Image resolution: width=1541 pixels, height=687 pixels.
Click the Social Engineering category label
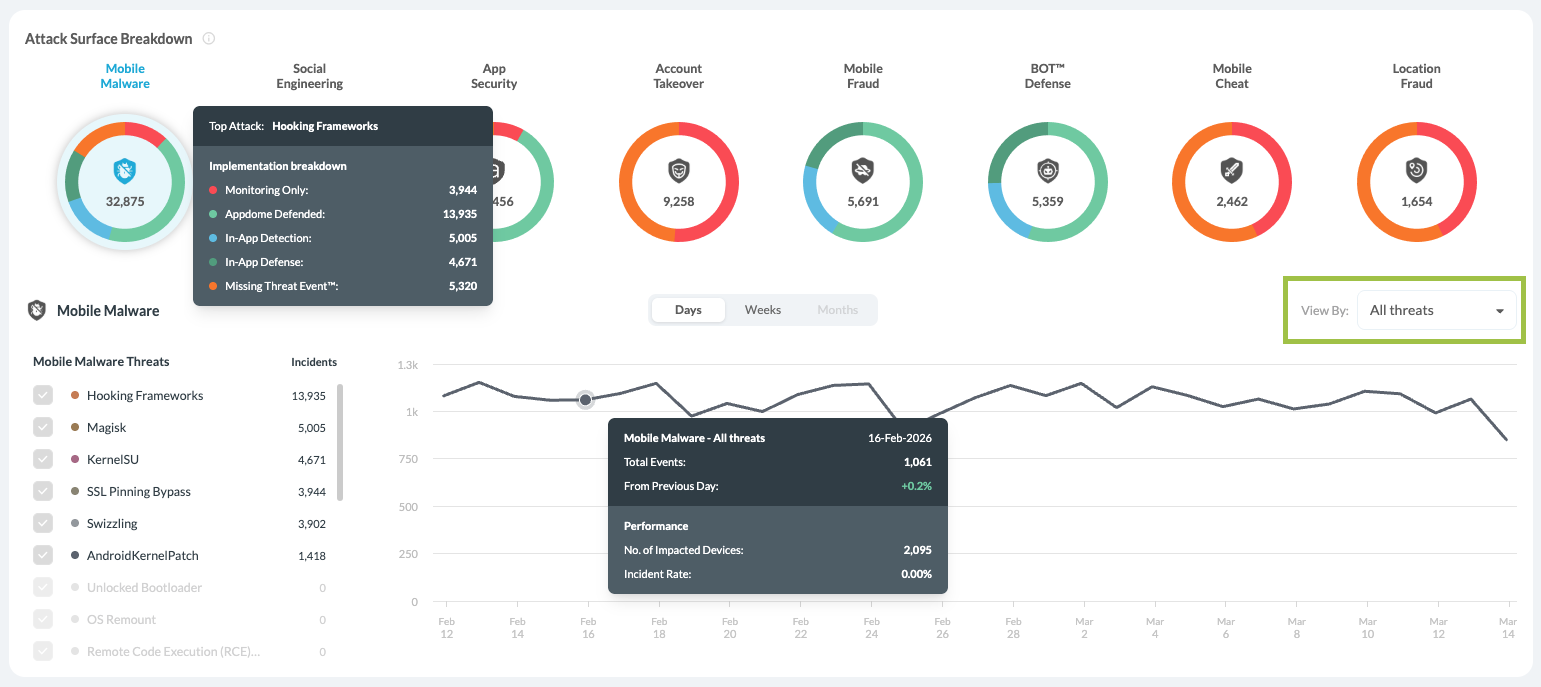click(309, 76)
